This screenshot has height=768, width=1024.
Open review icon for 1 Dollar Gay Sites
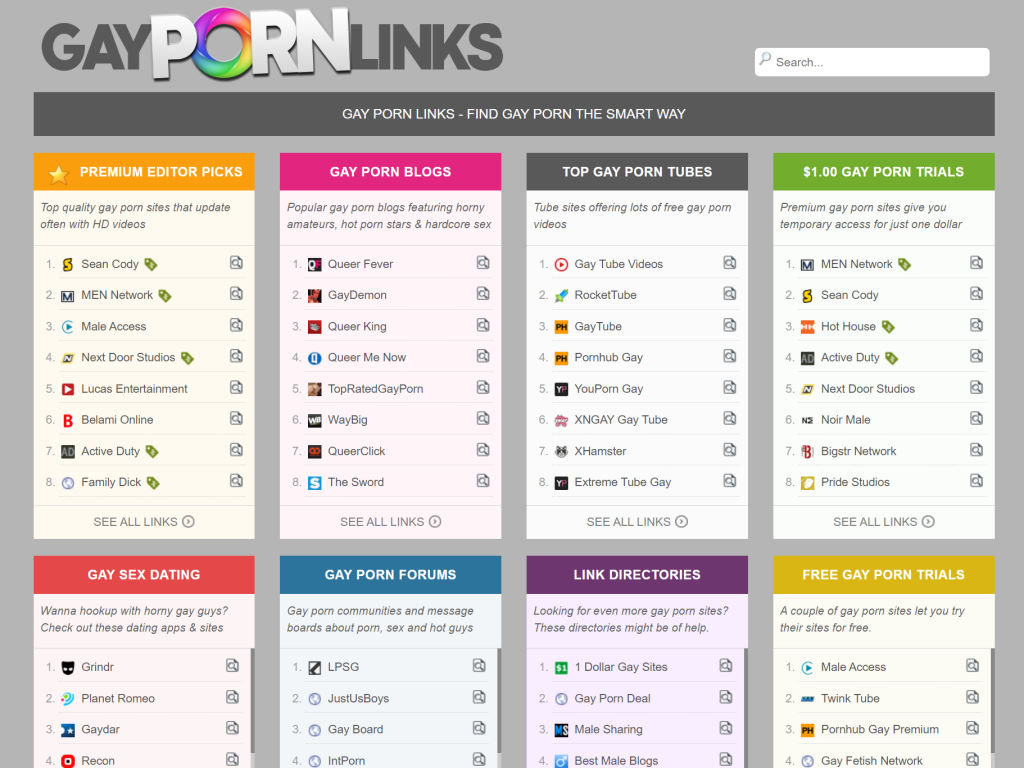coord(726,666)
